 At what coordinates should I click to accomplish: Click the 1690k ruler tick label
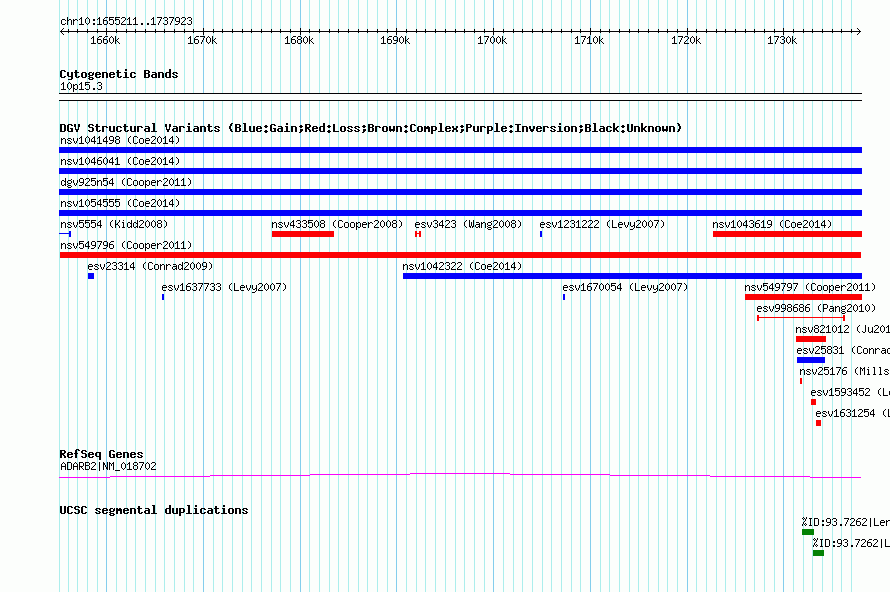point(395,40)
